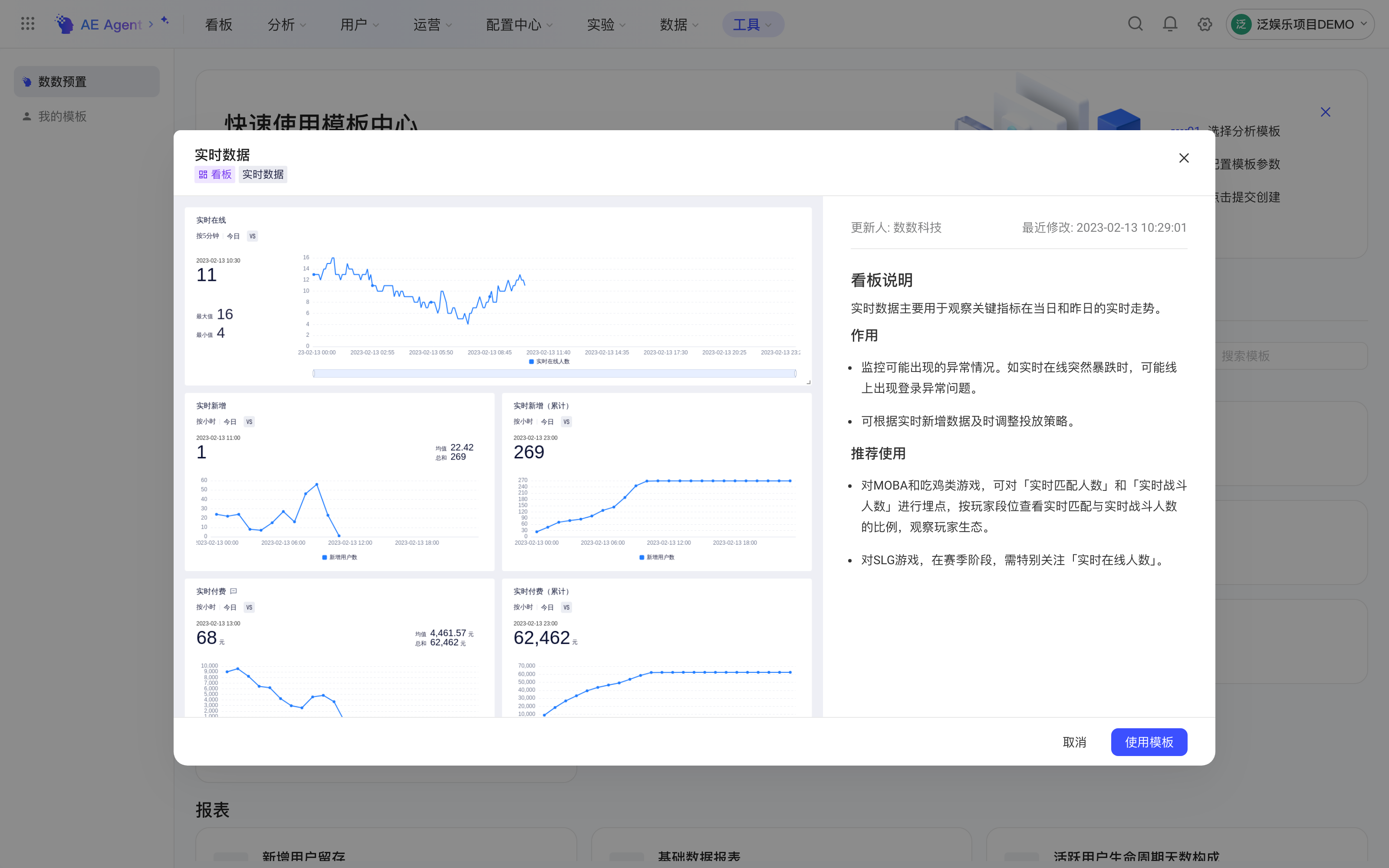Click the 实时数据 tag chip
The height and width of the screenshot is (868, 1389).
263,174
